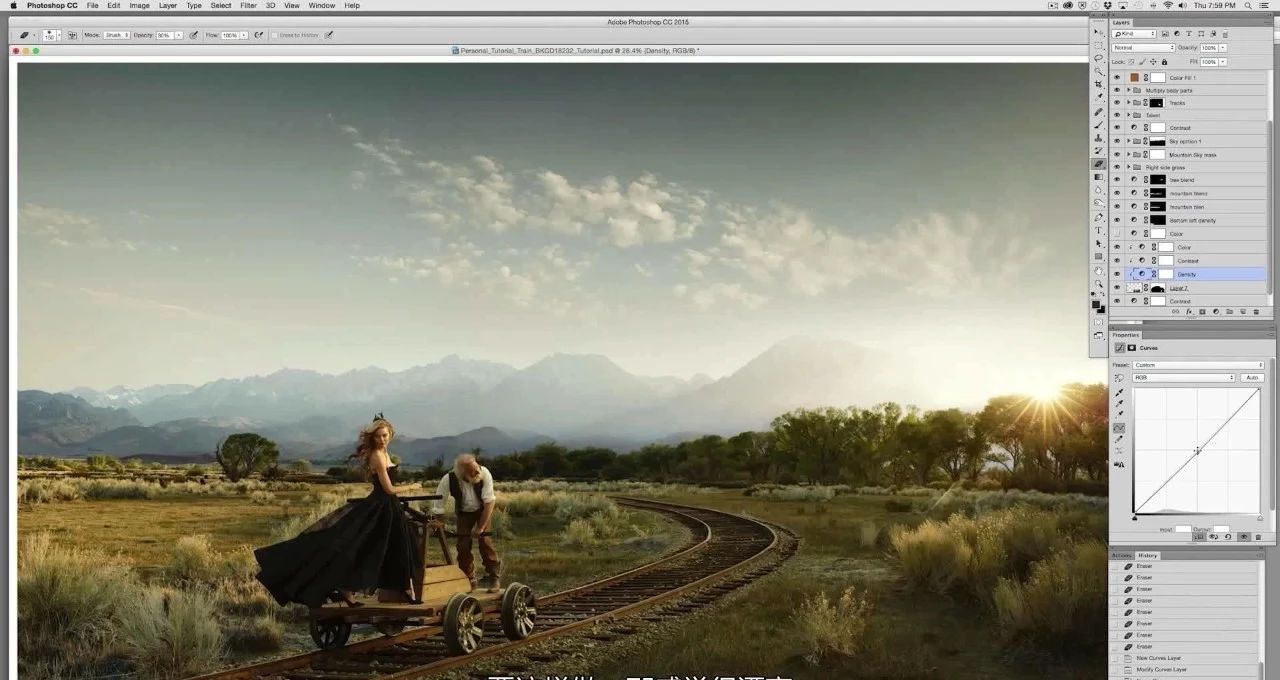Open the Window menu
Viewport: 1280px width, 680px height.
[322, 6]
